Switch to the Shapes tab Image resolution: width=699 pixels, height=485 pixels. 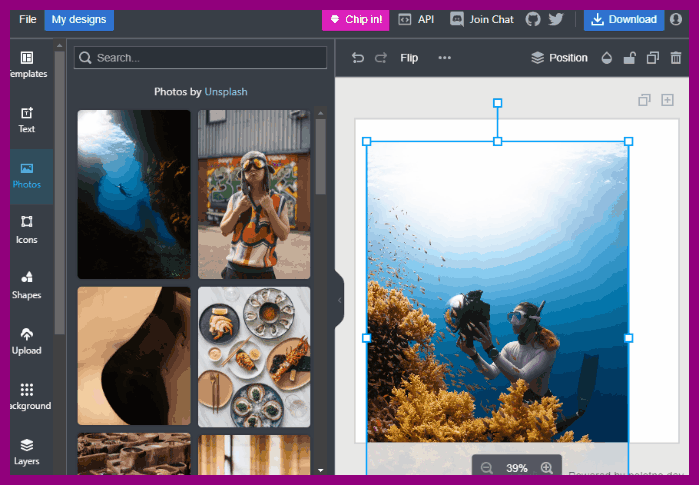coord(27,286)
